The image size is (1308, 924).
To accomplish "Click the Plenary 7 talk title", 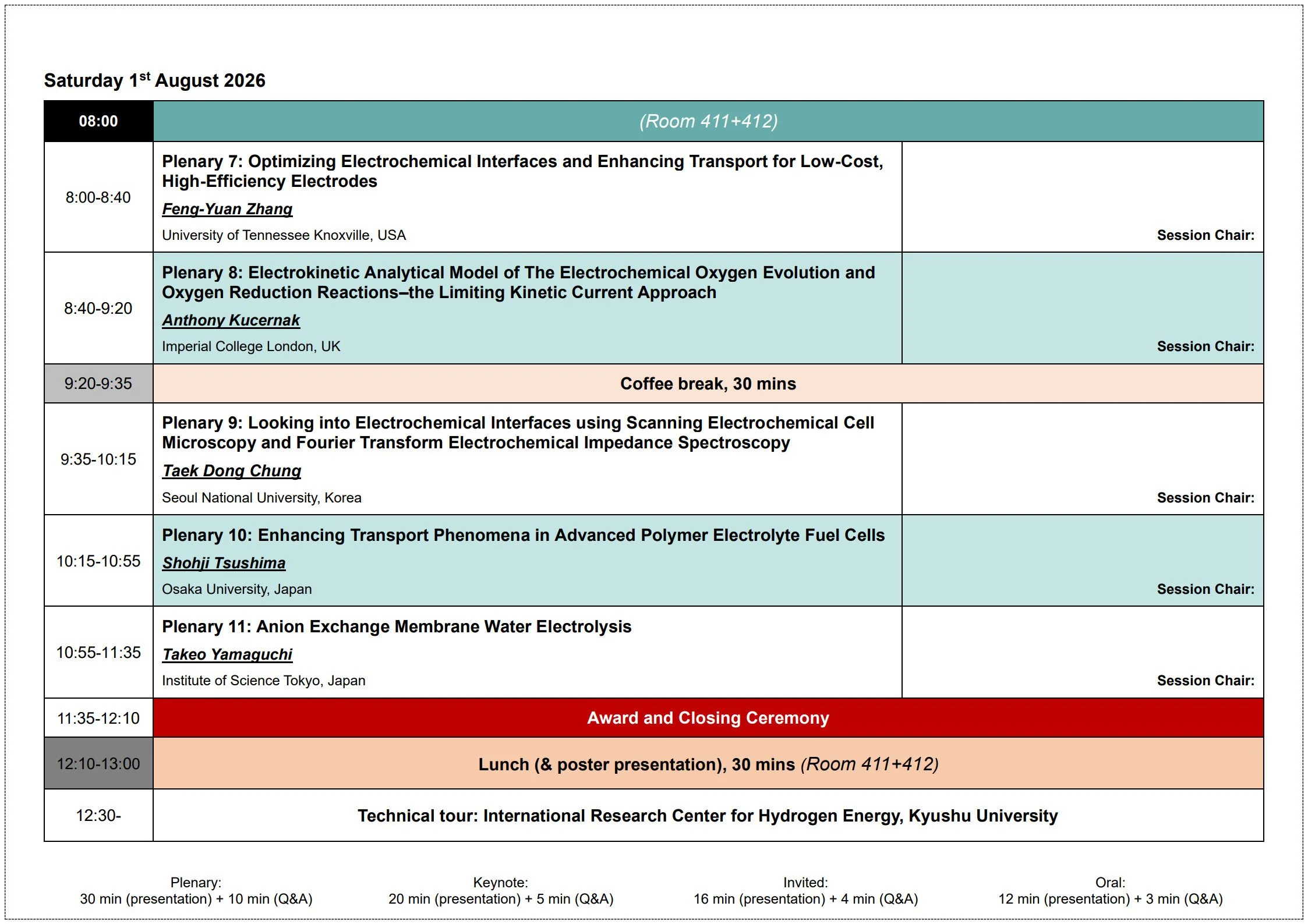I will (x=522, y=171).
